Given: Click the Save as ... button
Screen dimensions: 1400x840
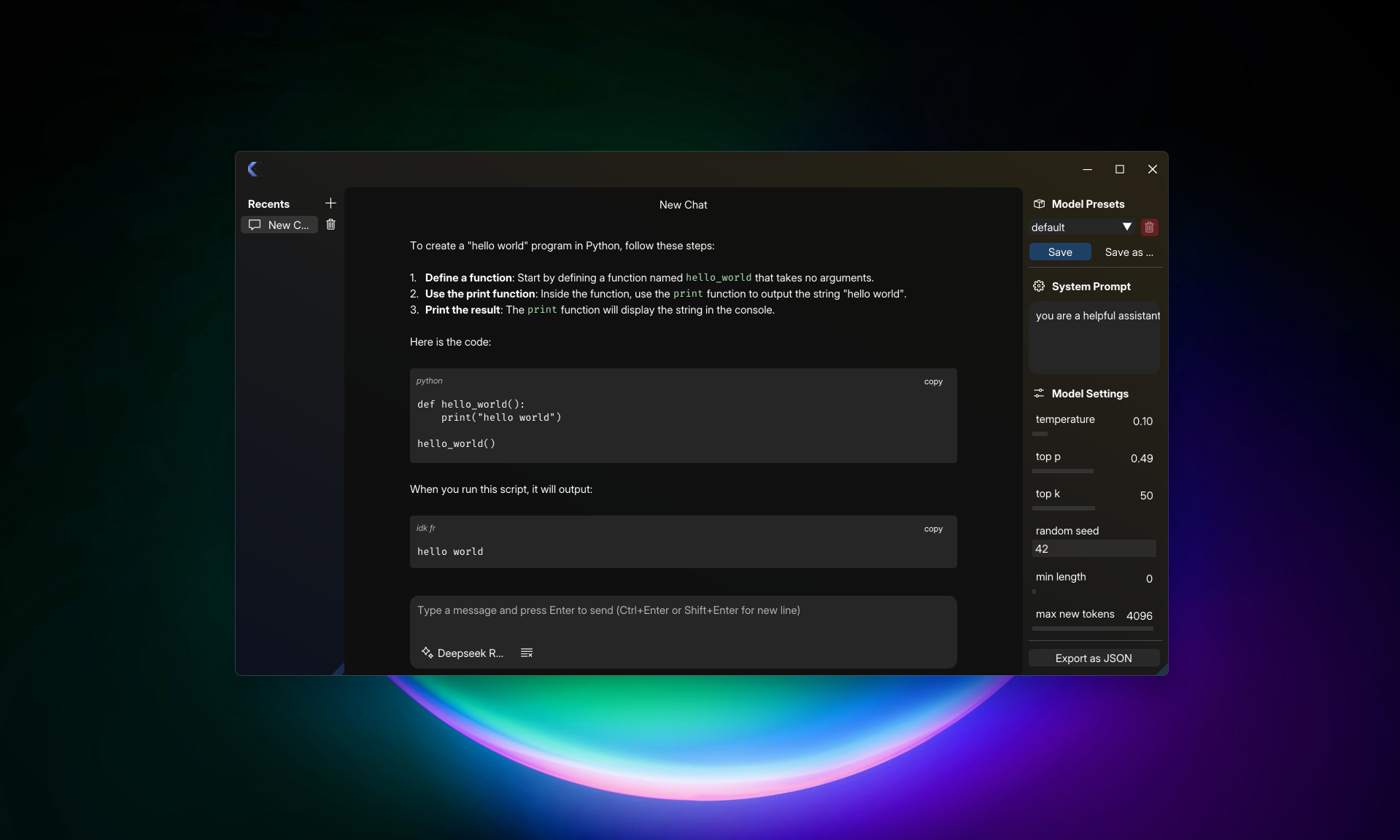Looking at the screenshot, I should tap(1129, 252).
